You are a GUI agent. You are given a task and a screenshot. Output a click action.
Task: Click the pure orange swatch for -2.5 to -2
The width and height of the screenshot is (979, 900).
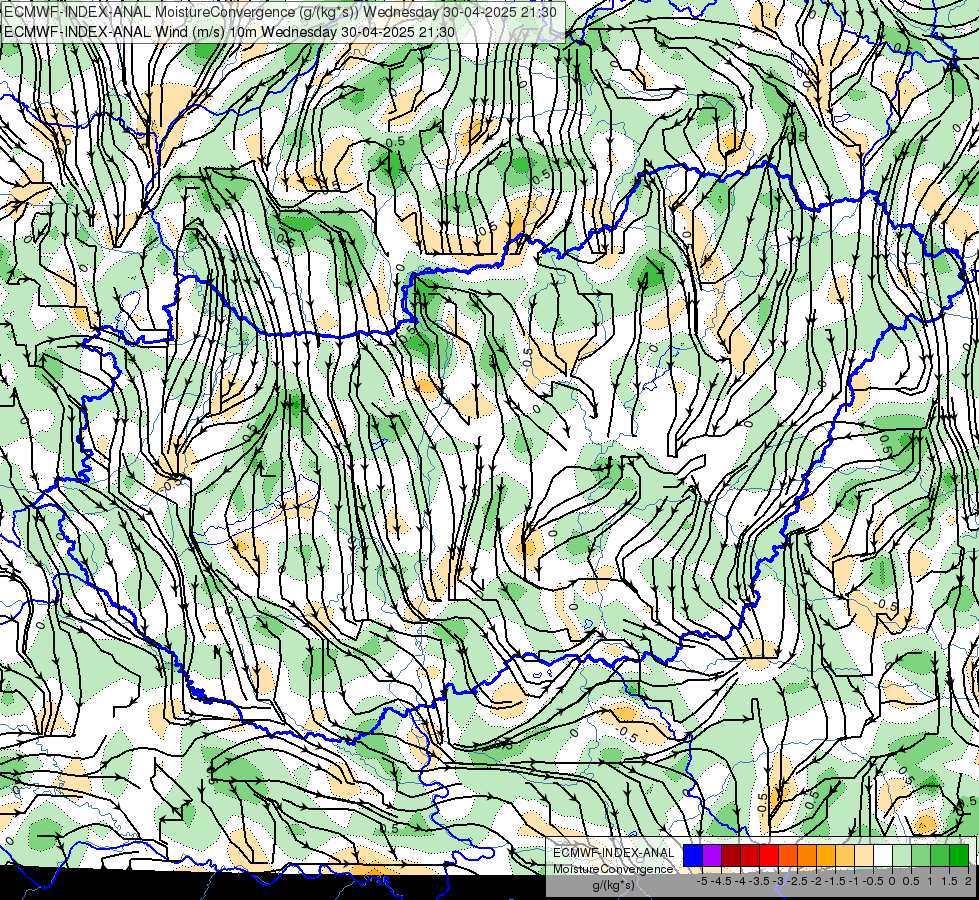click(807, 856)
